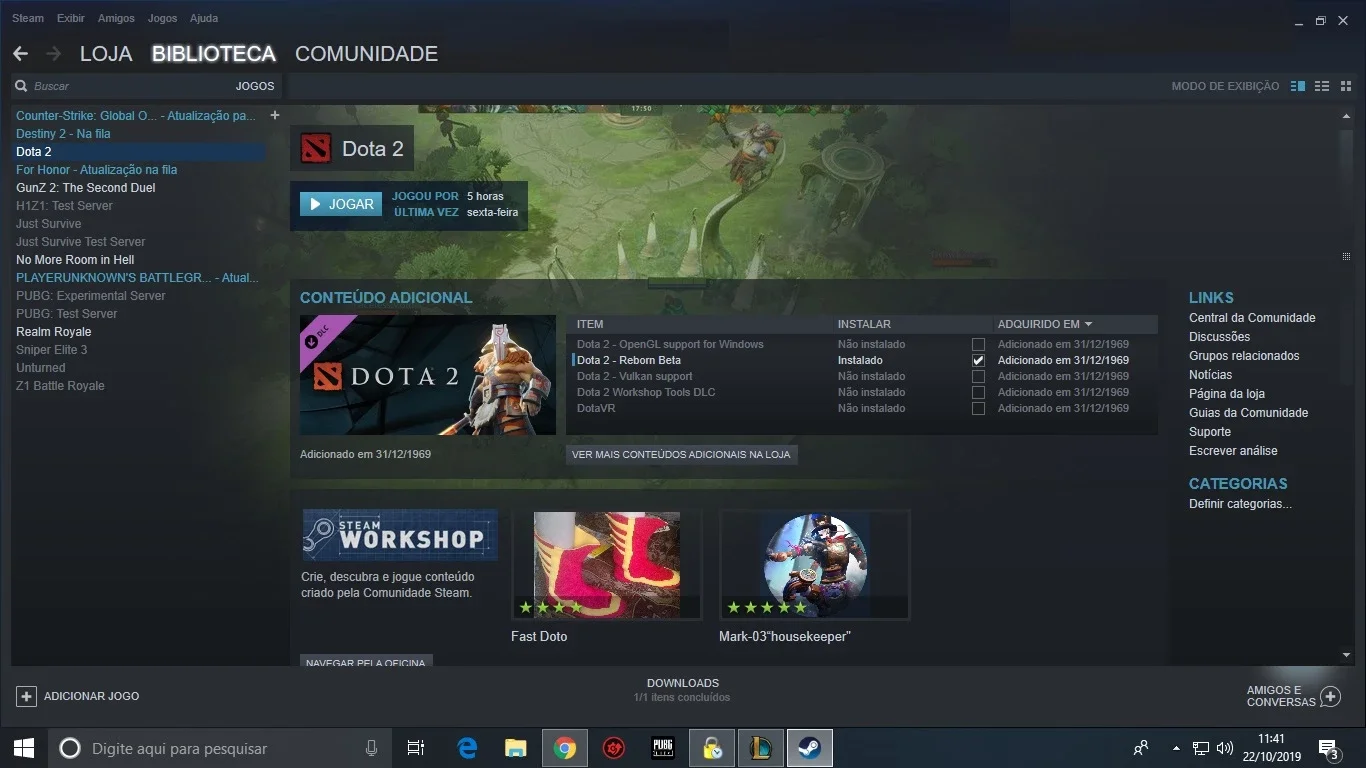Open the Mark-03 housekeeper workshop thumbnail
1366x768 pixels.
814,565
